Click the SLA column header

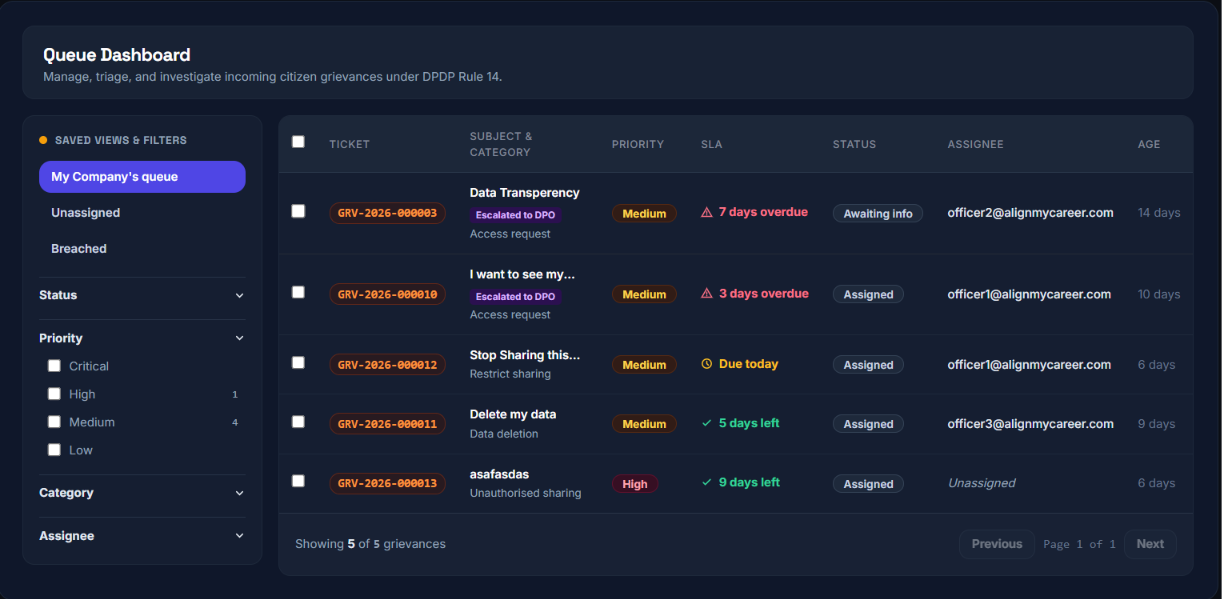711,144
